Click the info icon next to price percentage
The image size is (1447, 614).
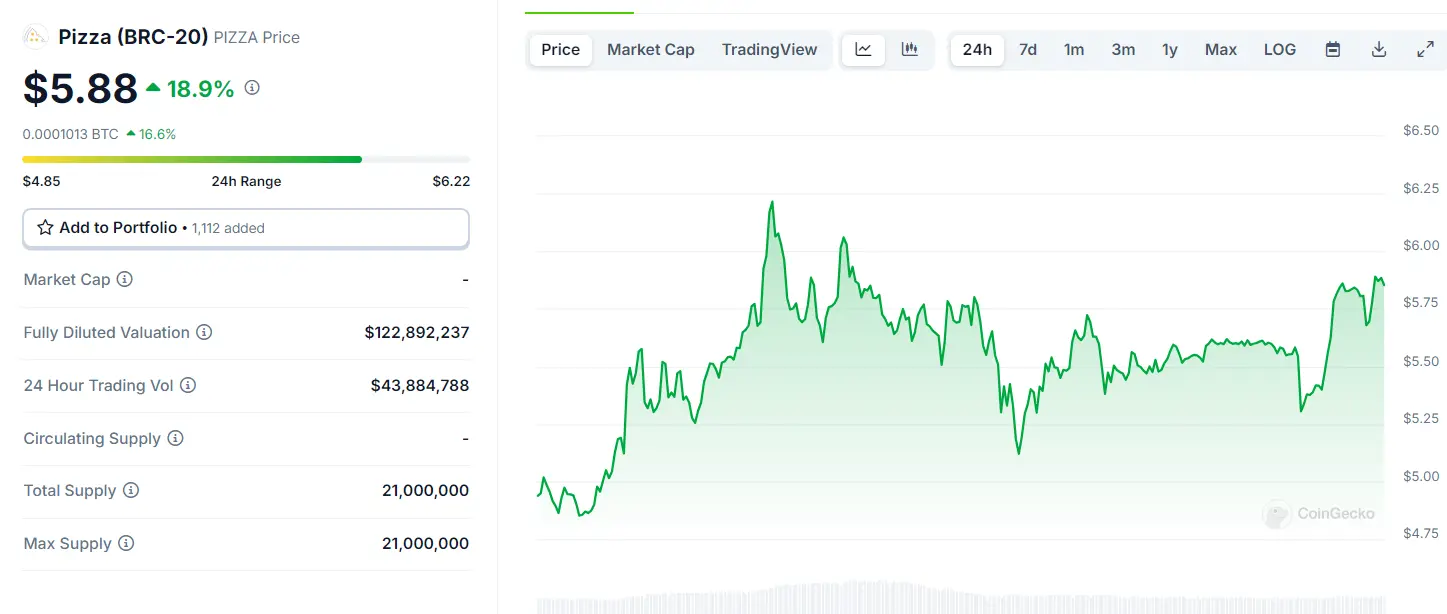[252, 88]
